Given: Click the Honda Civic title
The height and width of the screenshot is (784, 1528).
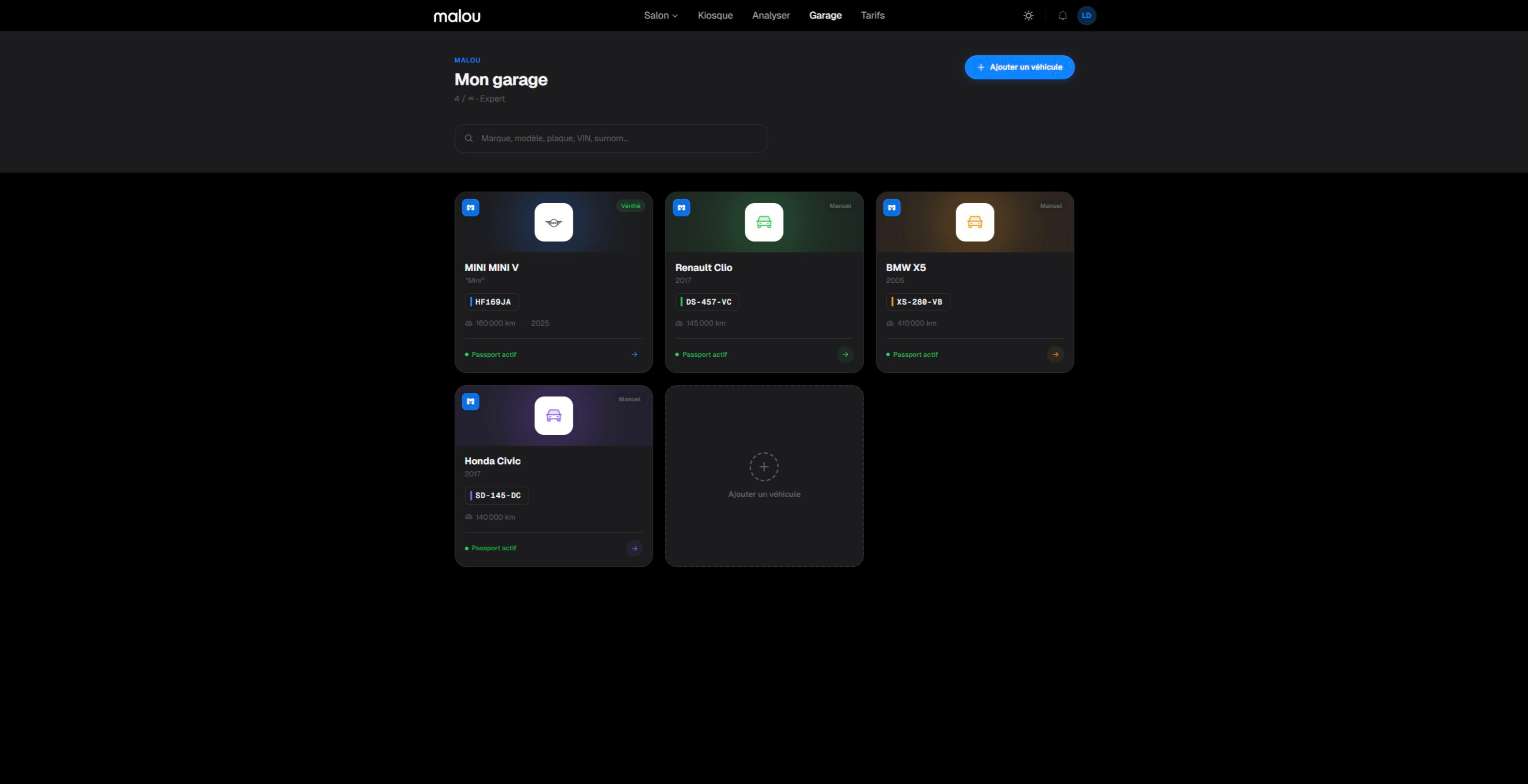Looking at the screenshot, I should click(492, 461).
